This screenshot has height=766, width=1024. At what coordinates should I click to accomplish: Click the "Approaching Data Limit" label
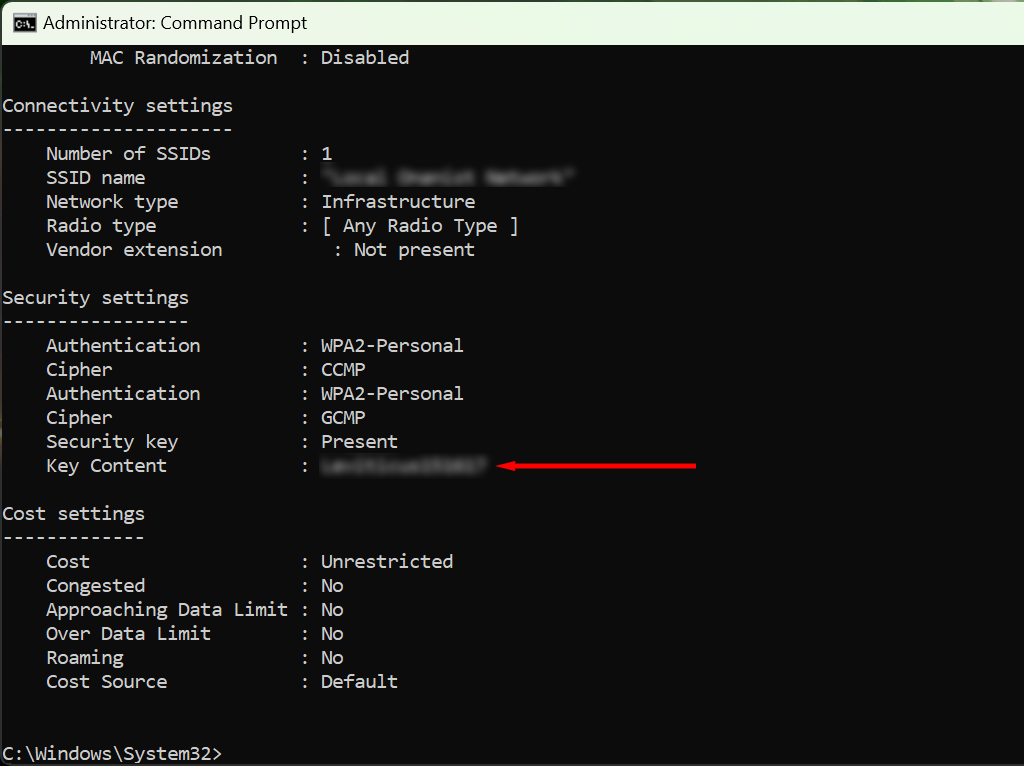click(166, 610)
